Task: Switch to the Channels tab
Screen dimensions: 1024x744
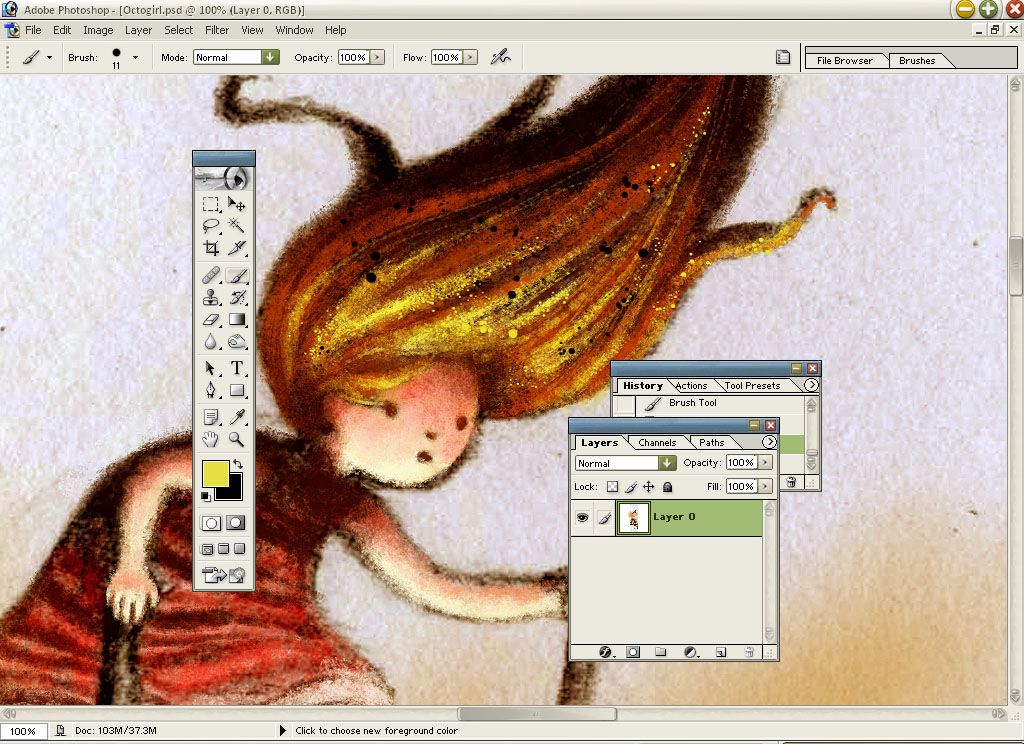Action: tap(657, 443)
